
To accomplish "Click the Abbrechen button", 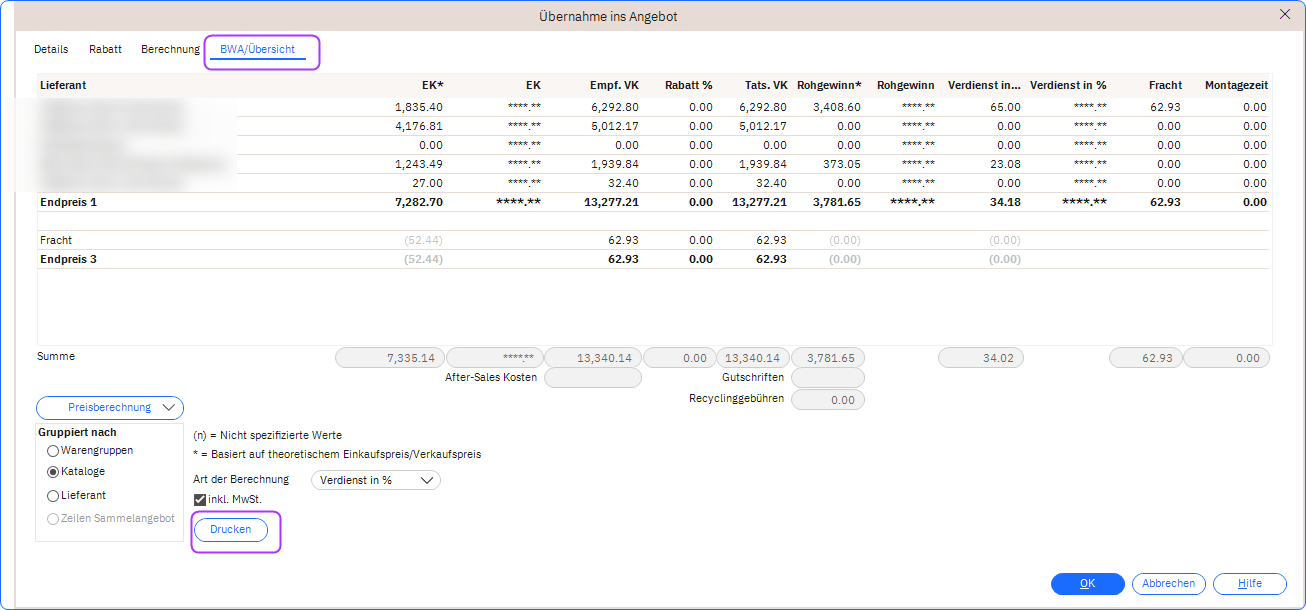I will (x=1168, y=584).
